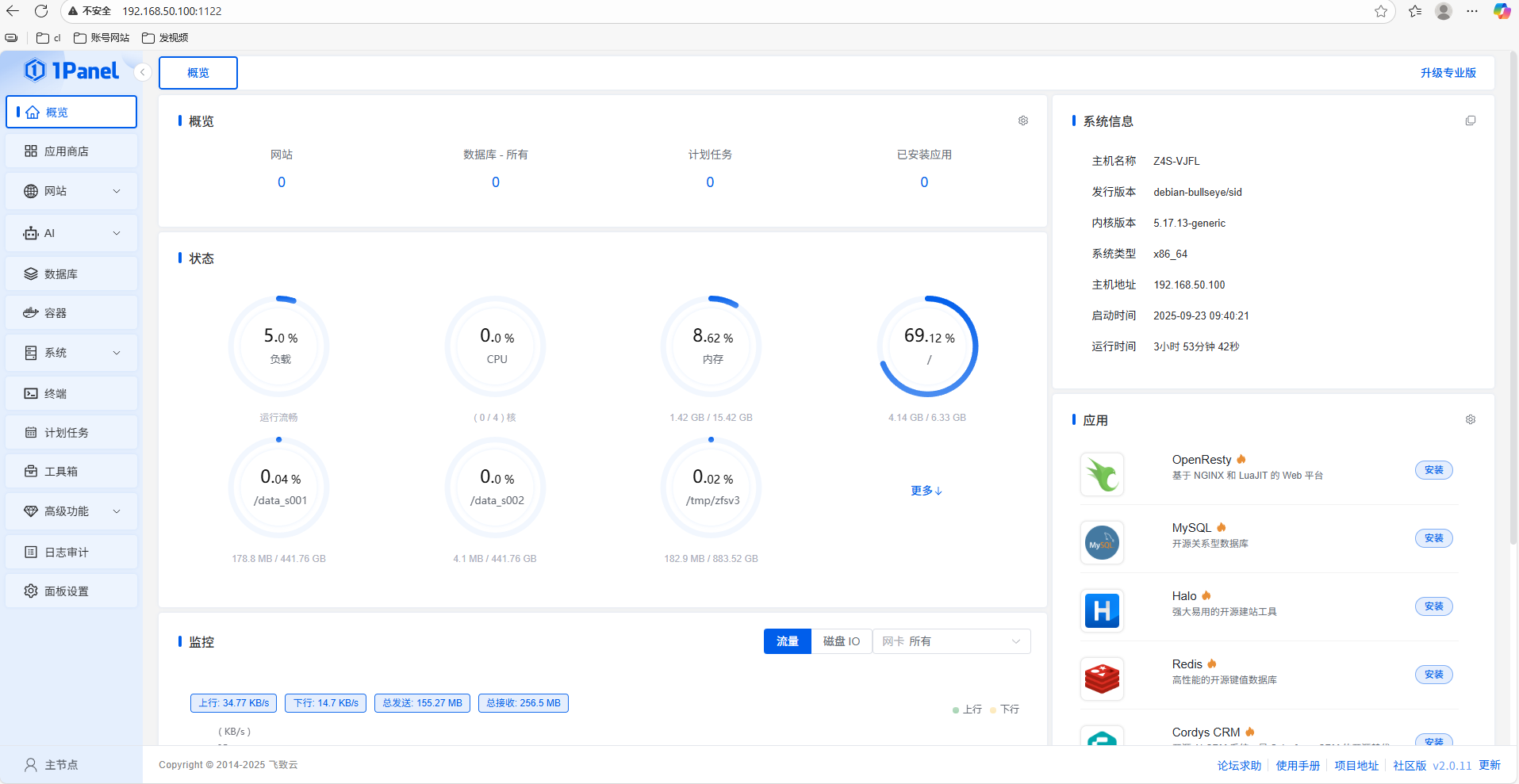
Task: Bookmark this page with the star icon
Action: click(x=1381, y=11)
